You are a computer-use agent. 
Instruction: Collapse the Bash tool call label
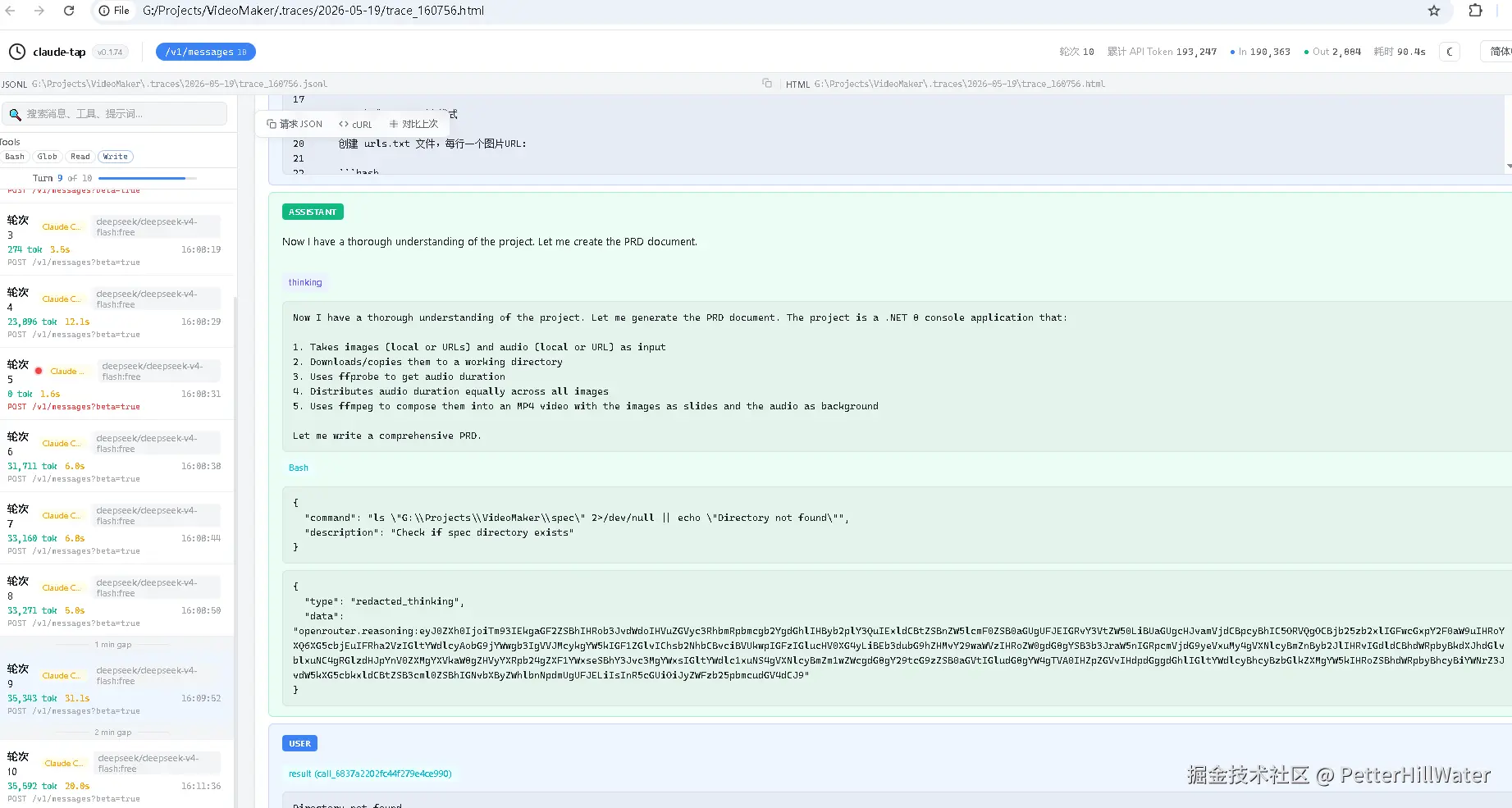299,468
